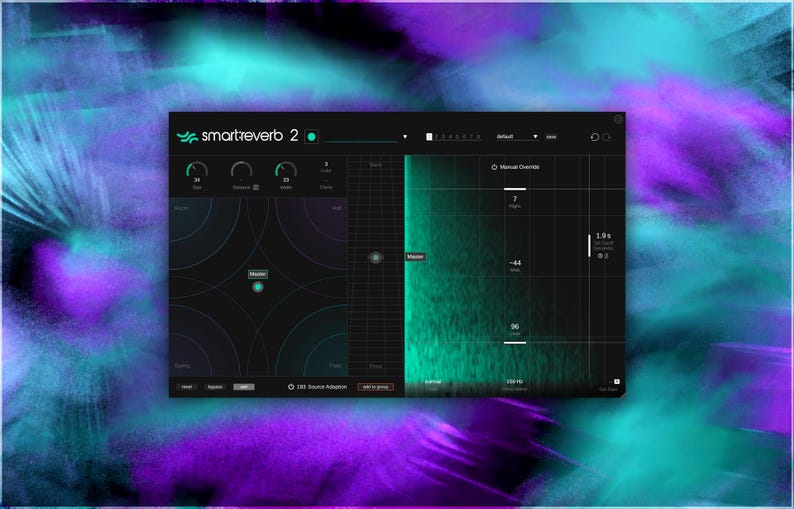Click the redo arrow icon
794x509 pixels.
click(x=607, y=137)
